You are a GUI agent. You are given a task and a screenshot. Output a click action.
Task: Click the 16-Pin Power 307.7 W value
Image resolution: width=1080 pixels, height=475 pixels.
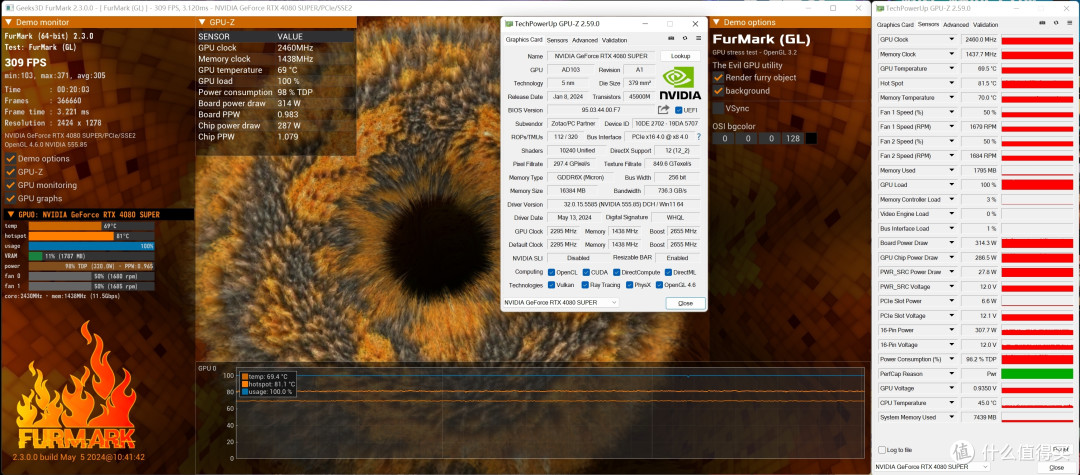(x=979, y=330)
